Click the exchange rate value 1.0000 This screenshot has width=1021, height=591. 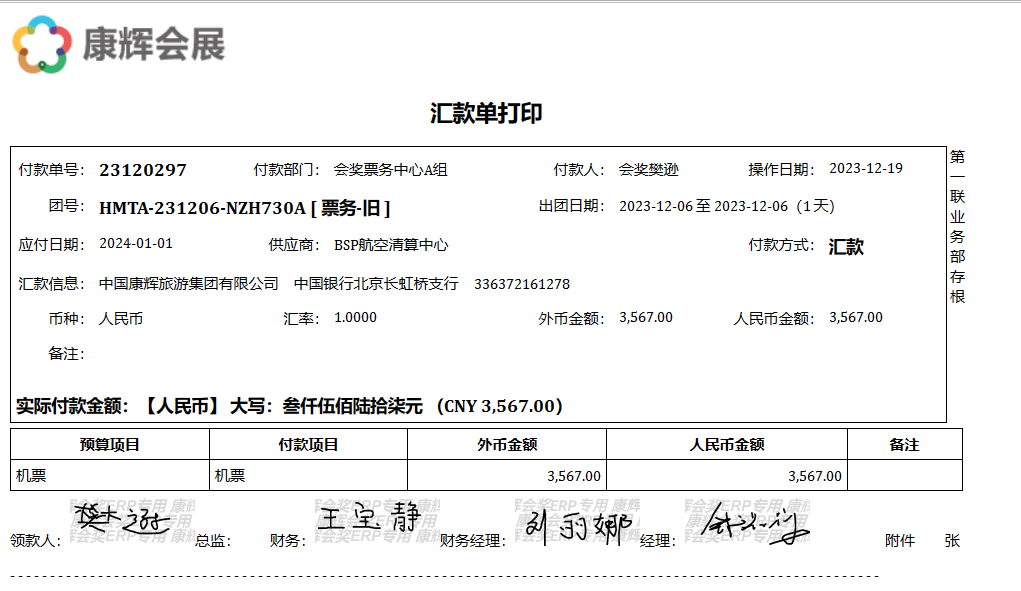coord(355,318)
